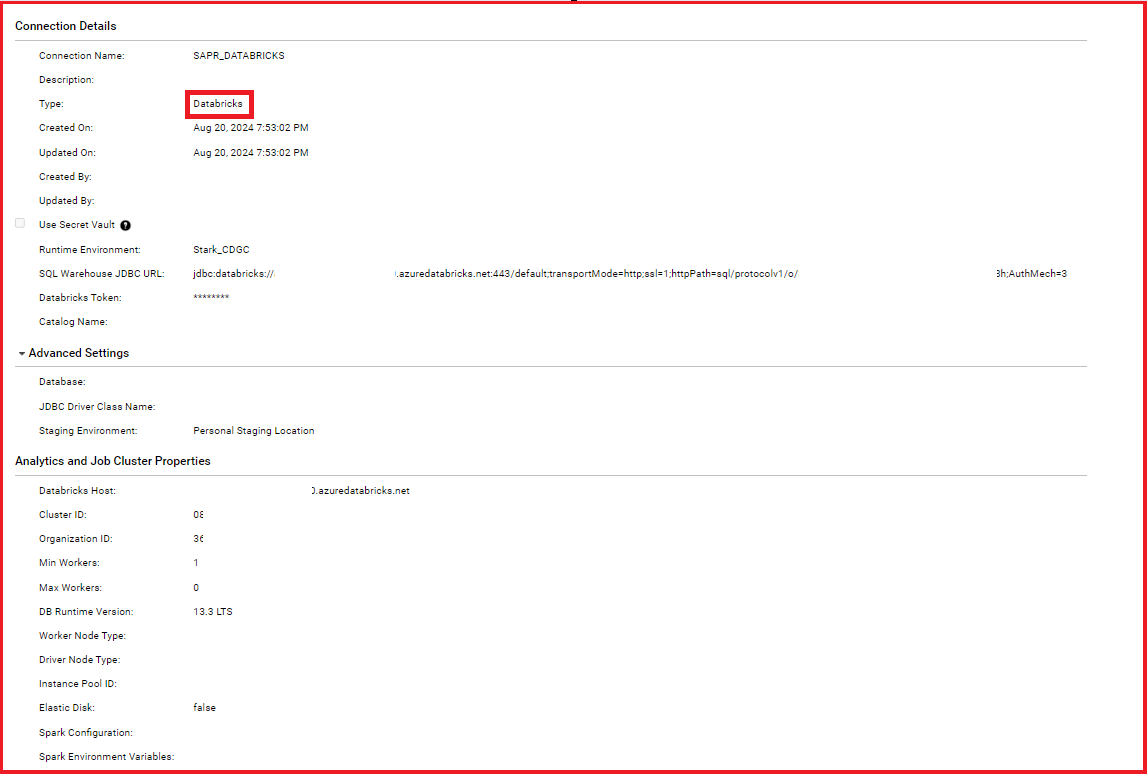The width and height of the screenshot is (1147, 774).
Task: Click the Instance Pool ID label
Action: (78, 683)
